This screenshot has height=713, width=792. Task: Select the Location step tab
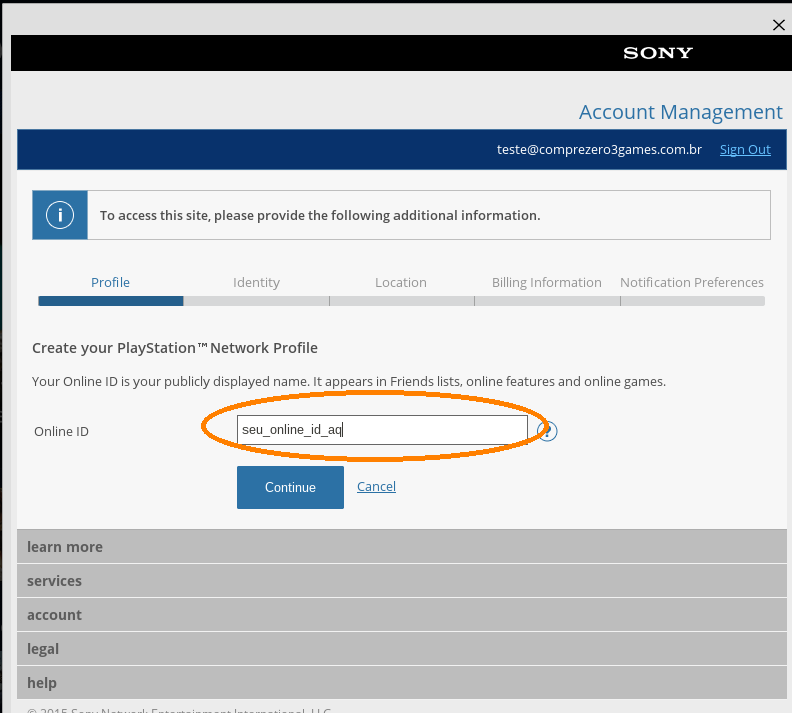point(401,283)
